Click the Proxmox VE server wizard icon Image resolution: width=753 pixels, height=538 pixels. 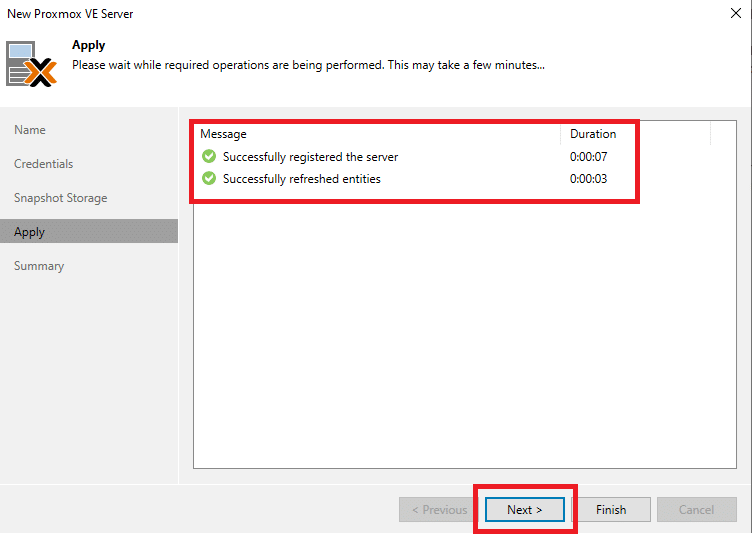pos(31,64)
